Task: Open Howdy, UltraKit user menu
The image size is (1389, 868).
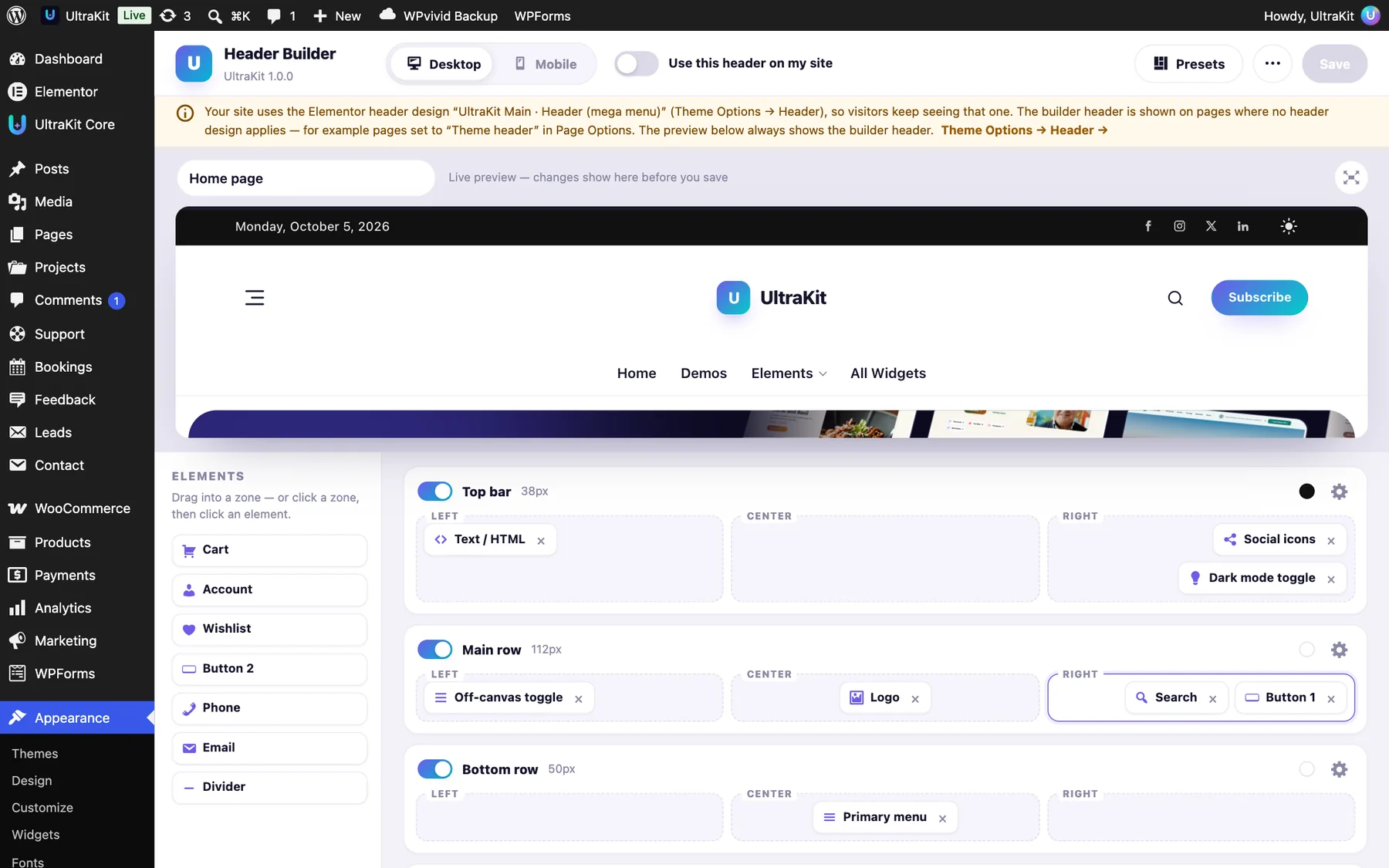Action: click(x=1320, y=15)
